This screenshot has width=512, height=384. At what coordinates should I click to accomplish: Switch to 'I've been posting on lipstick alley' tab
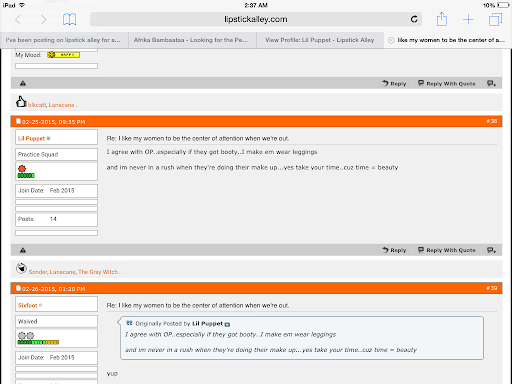(x=64, y=40)
